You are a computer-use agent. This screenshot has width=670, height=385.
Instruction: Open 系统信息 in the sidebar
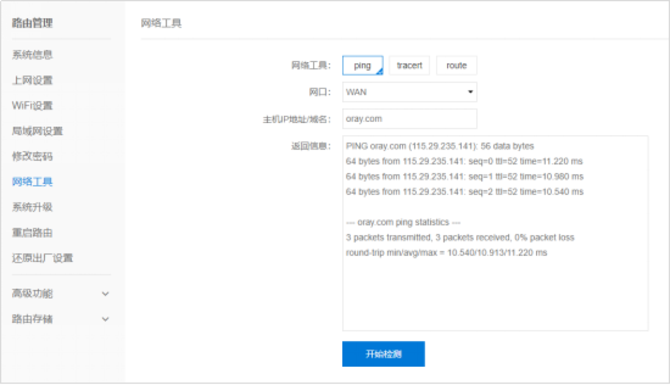32,55
